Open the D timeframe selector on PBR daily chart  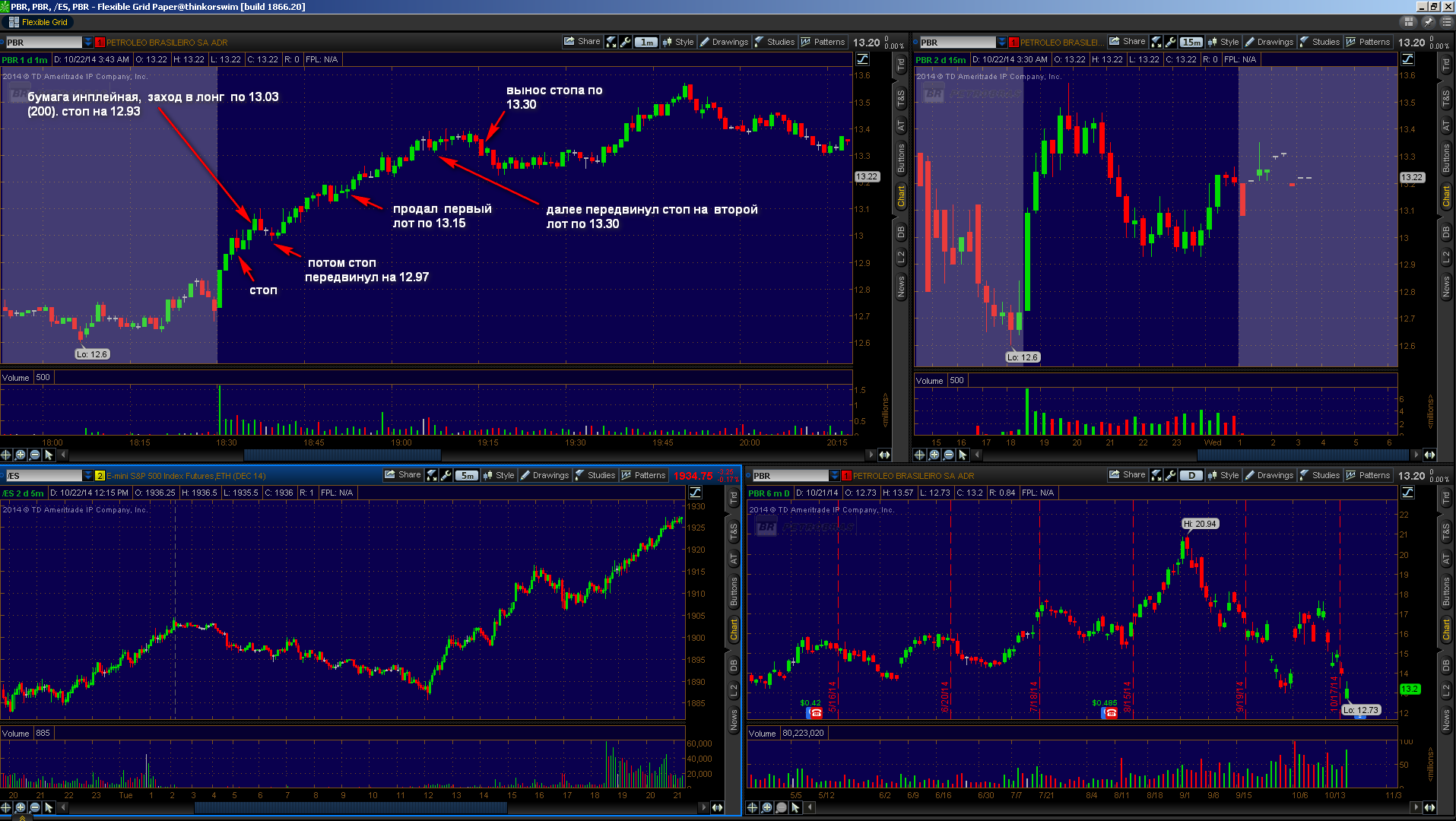click(1191, 475)
